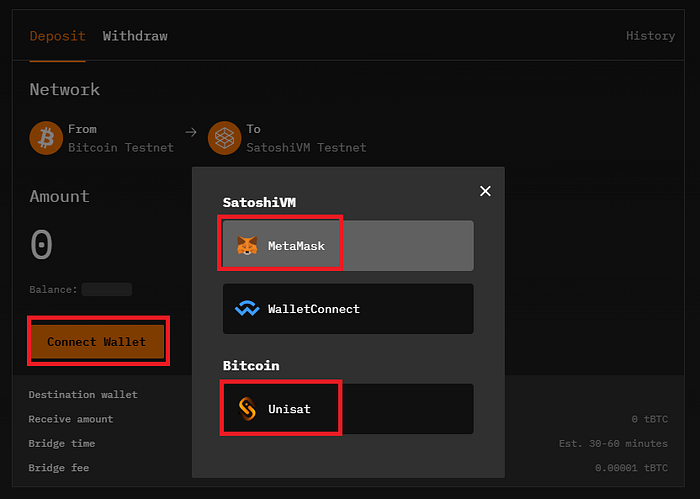This screenshot has height=499, width=700.
Task: Select the From Bitcoin Testnet network
Action: (x=101, y=138)
